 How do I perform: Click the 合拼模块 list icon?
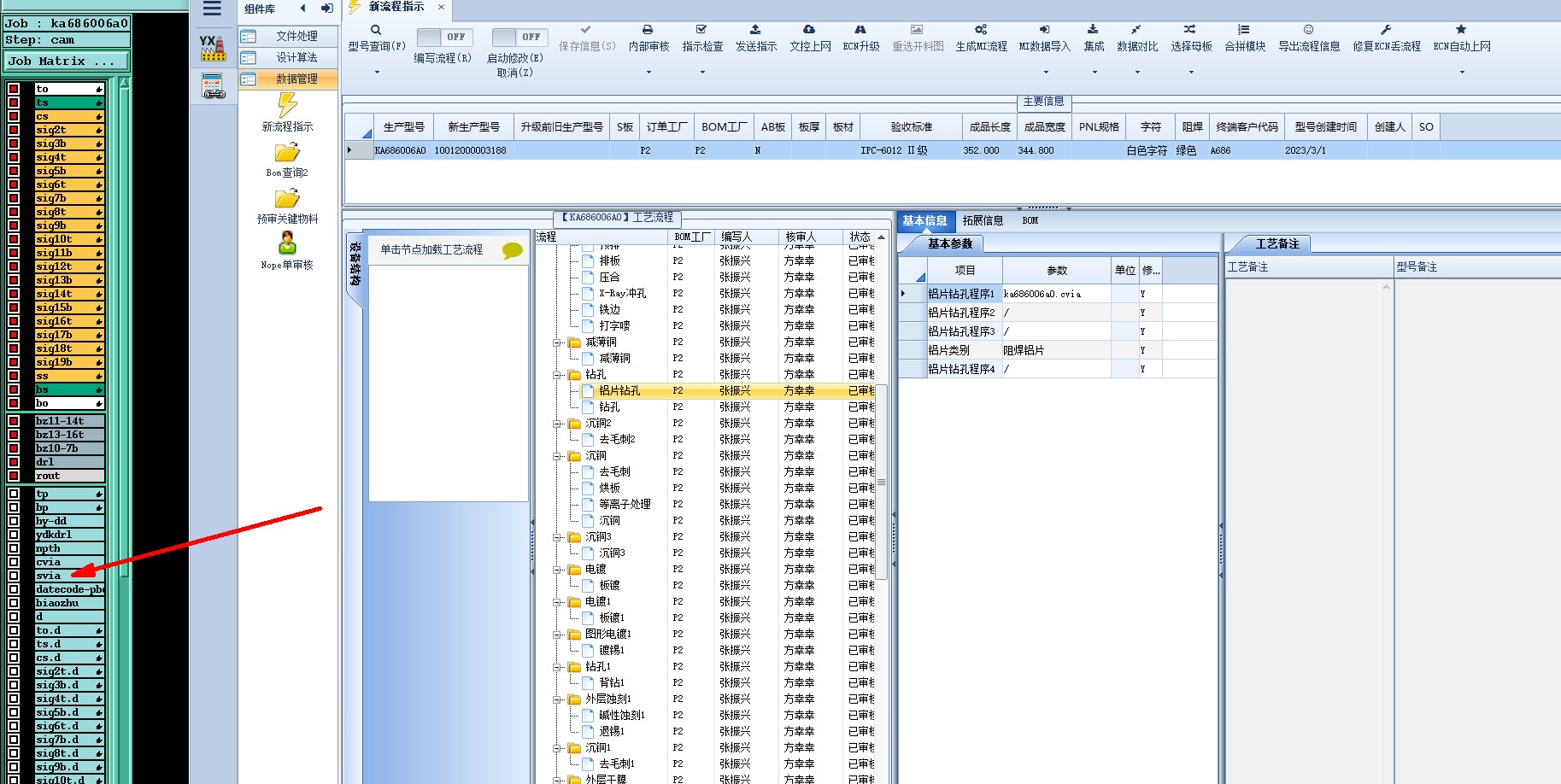[1244, 30]
